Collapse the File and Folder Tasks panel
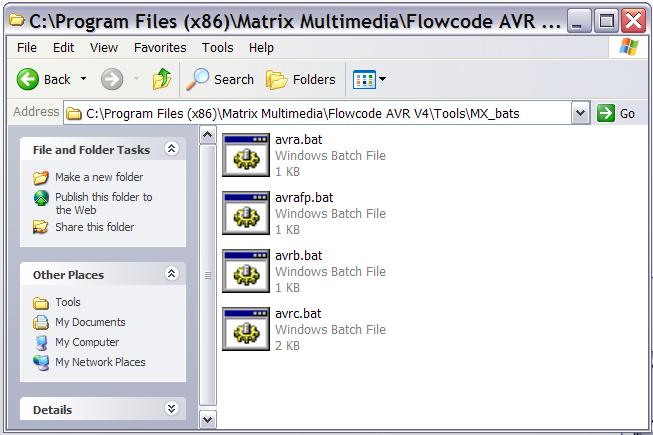The width and height of the screenshot is (653, 435). (171, 149)
